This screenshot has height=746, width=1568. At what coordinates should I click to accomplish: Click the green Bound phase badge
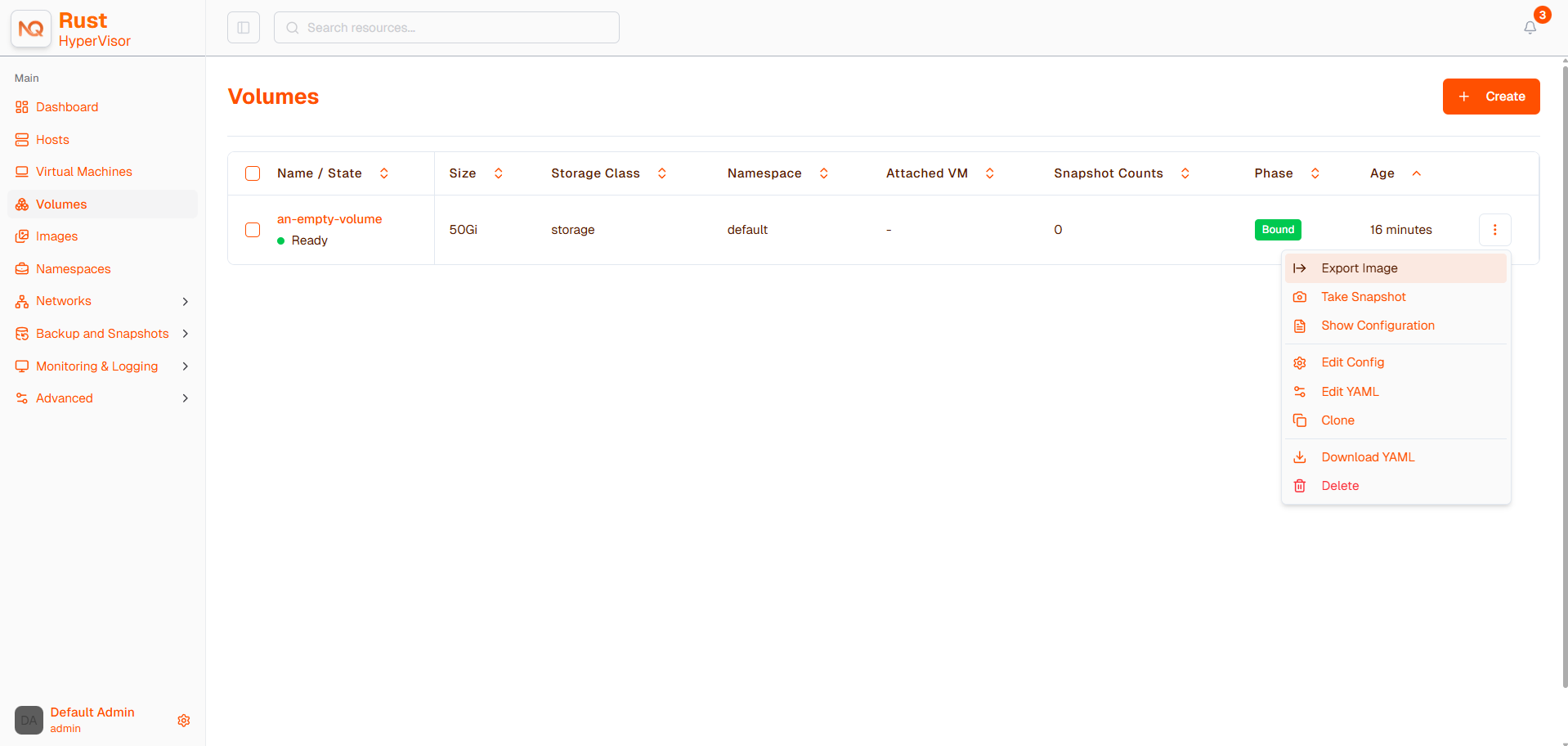[x=1278, y=230]
